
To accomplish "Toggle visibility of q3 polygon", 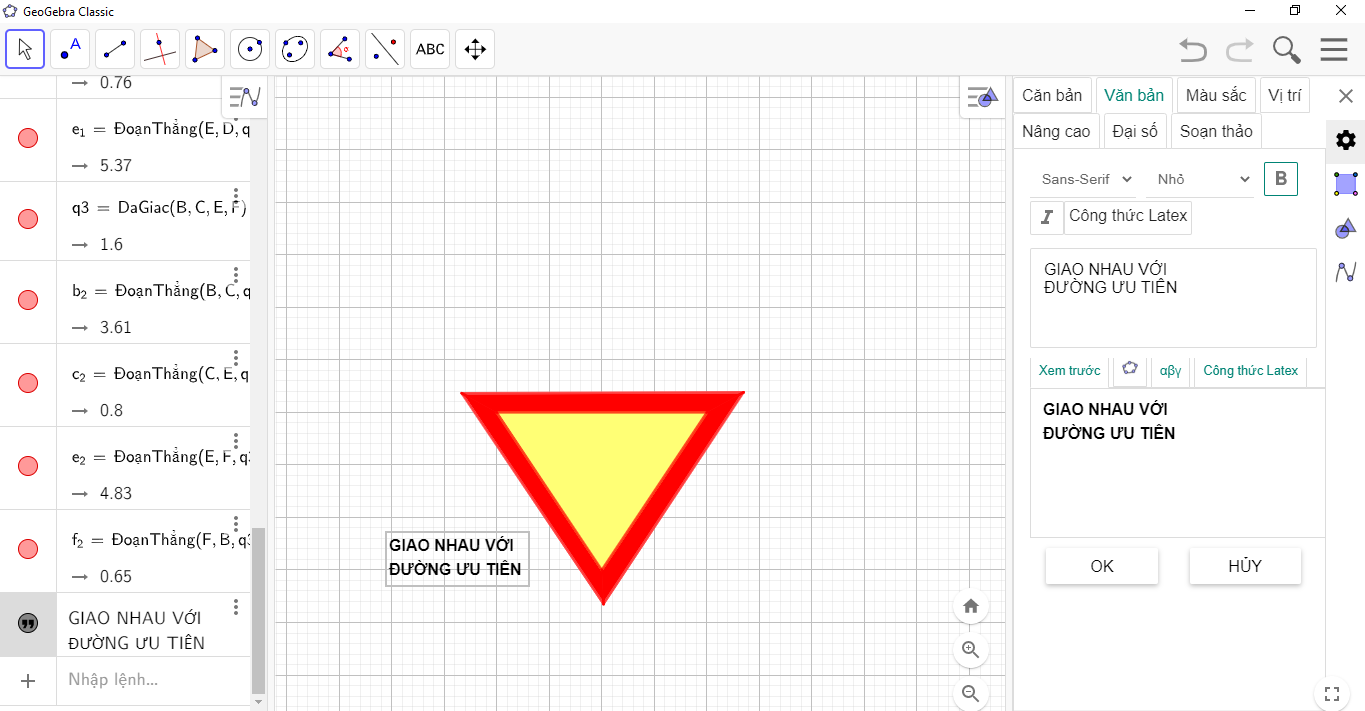I will (x=28, y=220).
